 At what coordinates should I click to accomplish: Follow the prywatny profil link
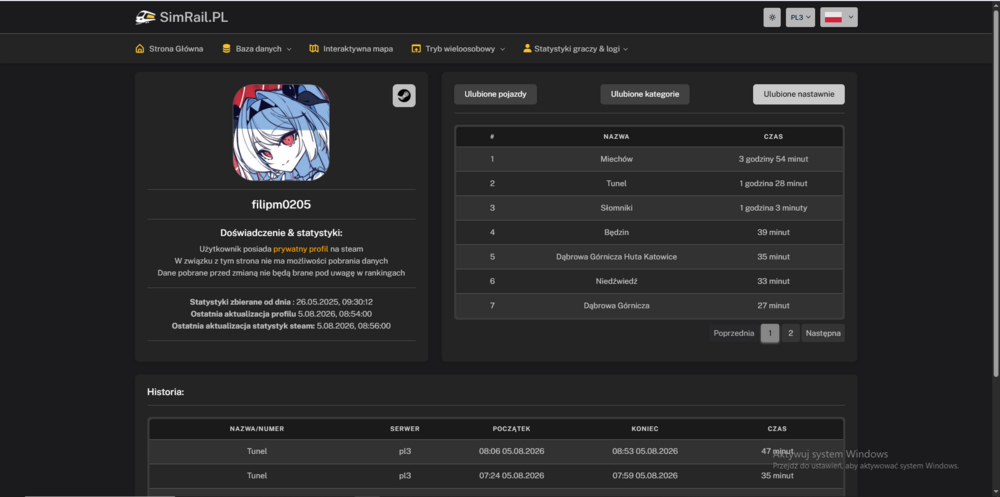(x=300, y=249)
